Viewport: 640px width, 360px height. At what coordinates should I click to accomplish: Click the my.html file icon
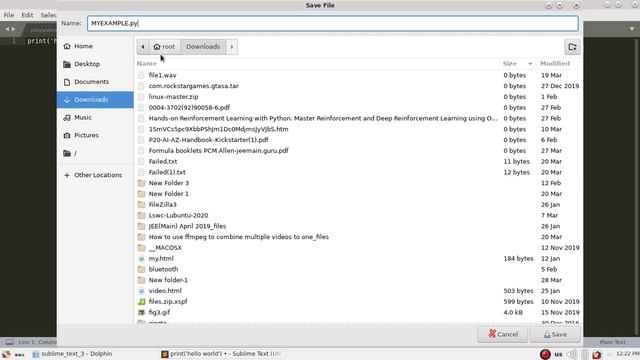[141, 258]
